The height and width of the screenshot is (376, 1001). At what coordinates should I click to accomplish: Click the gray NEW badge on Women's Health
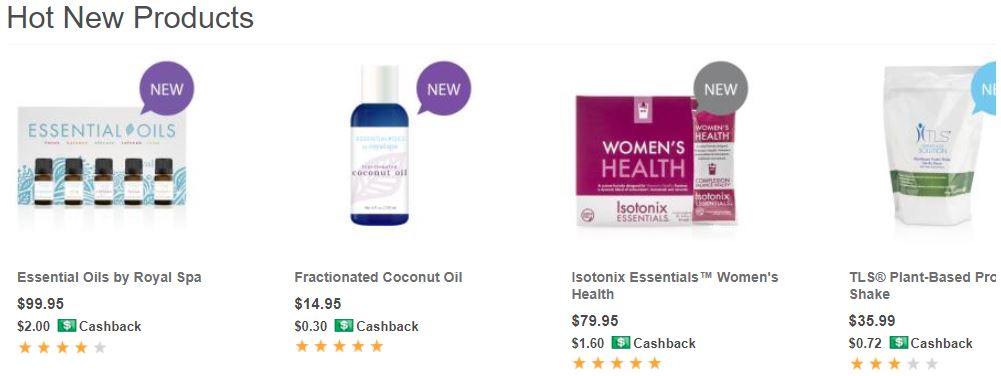[720, 89]
